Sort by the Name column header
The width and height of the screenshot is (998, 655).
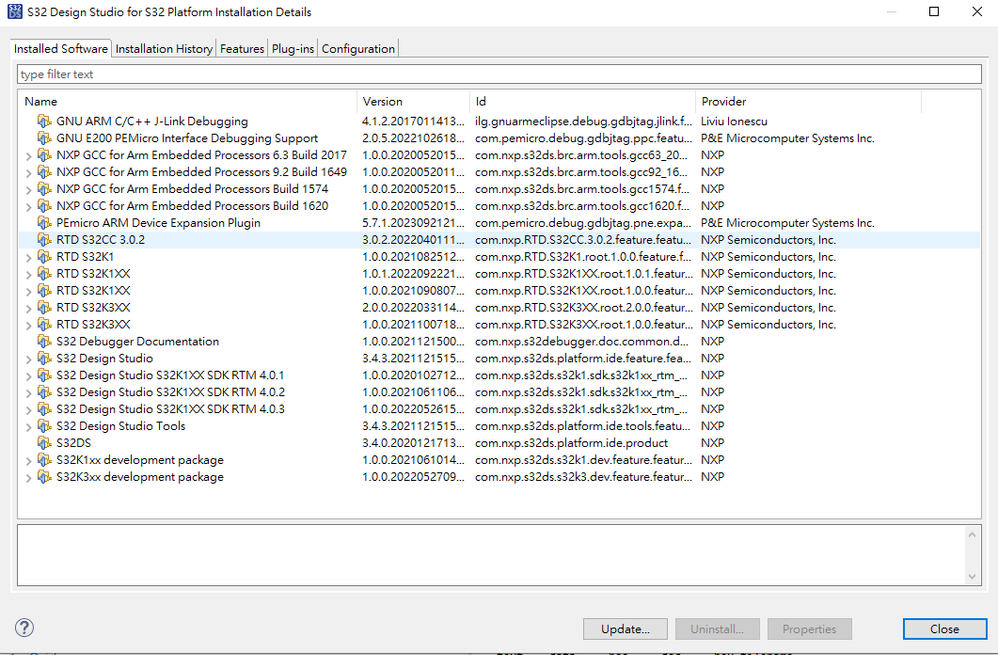[188, 101]
